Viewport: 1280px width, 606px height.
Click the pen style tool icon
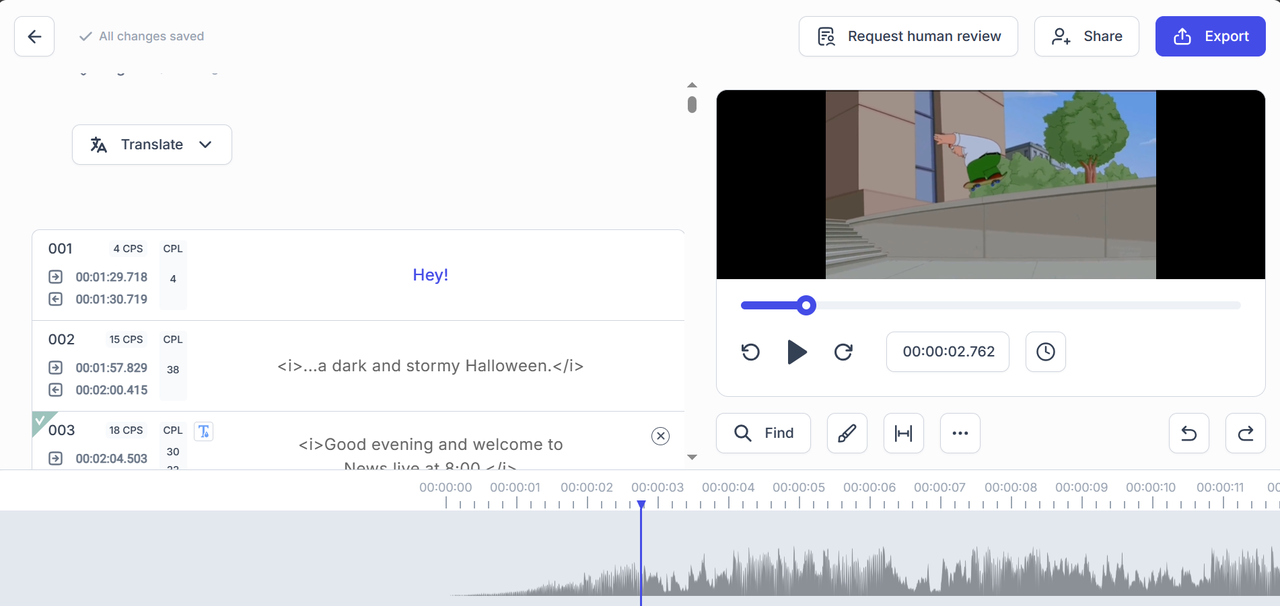click(847, 433)
